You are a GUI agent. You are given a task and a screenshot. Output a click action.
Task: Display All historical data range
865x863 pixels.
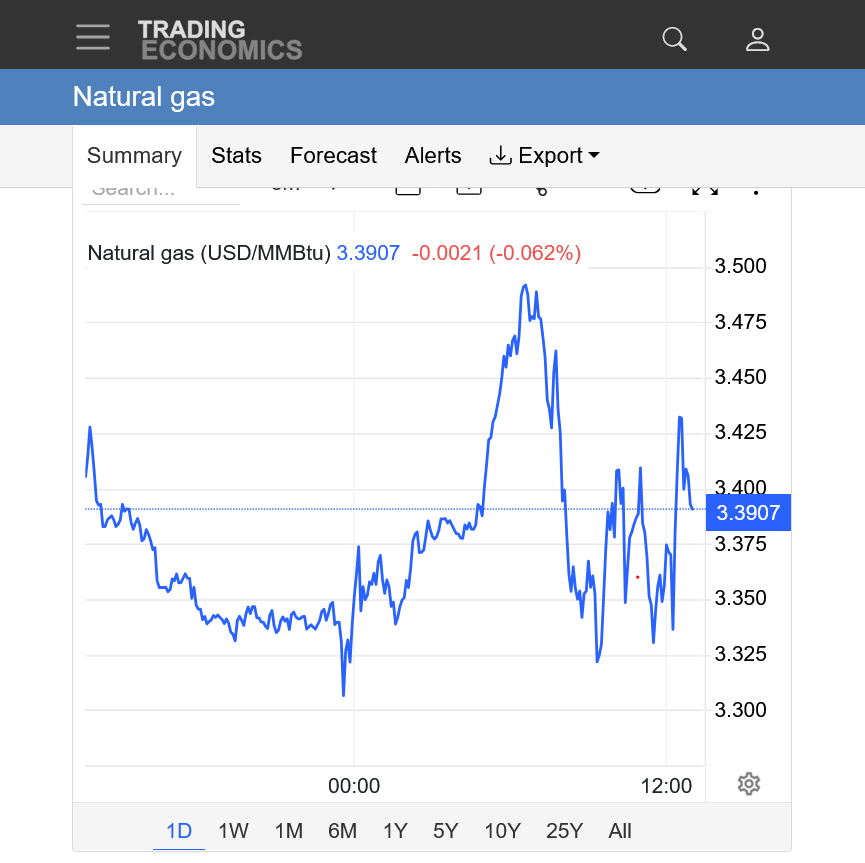click(620, 831)
